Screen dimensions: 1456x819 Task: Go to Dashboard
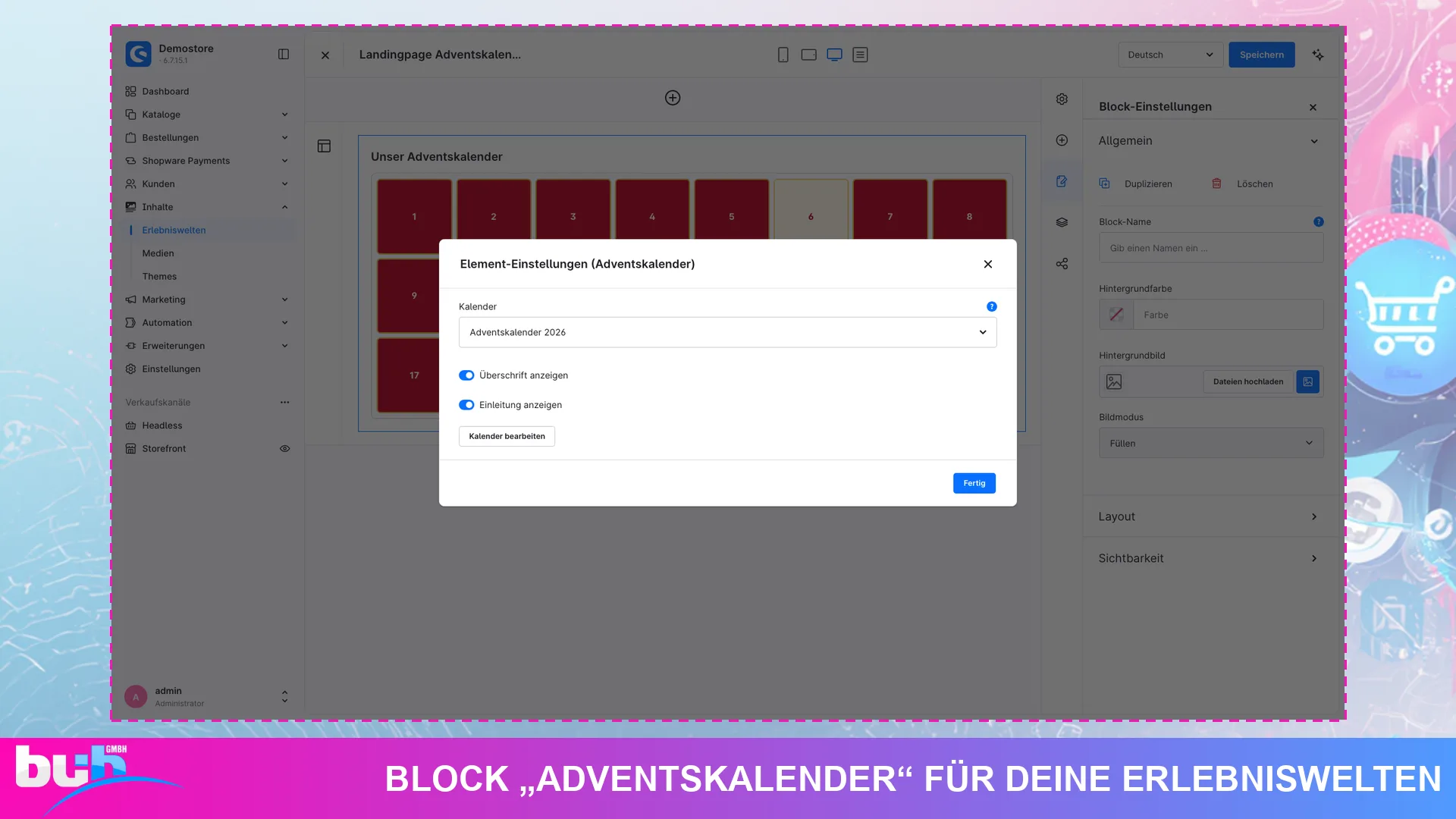(x=165, y=92)
